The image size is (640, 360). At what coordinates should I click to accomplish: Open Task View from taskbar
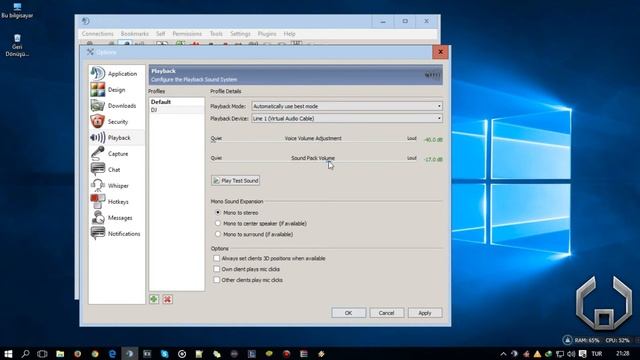42,354
